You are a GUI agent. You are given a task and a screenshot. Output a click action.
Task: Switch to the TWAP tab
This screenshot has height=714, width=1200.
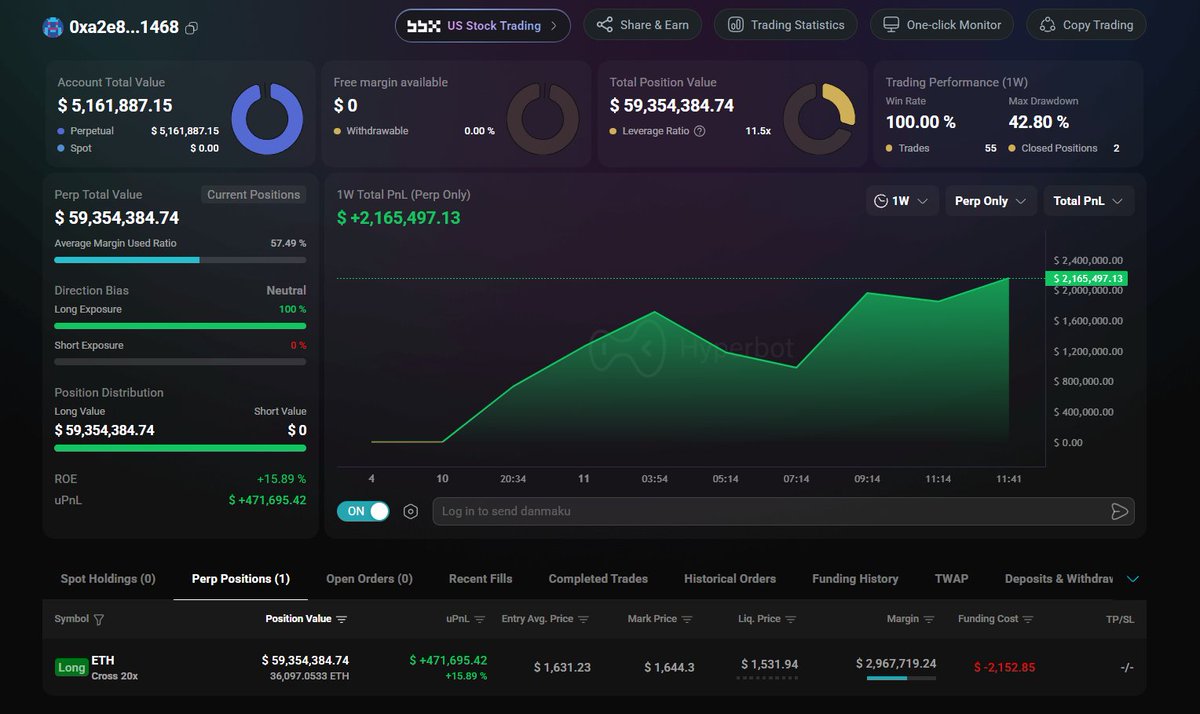(x=951, y=579)
